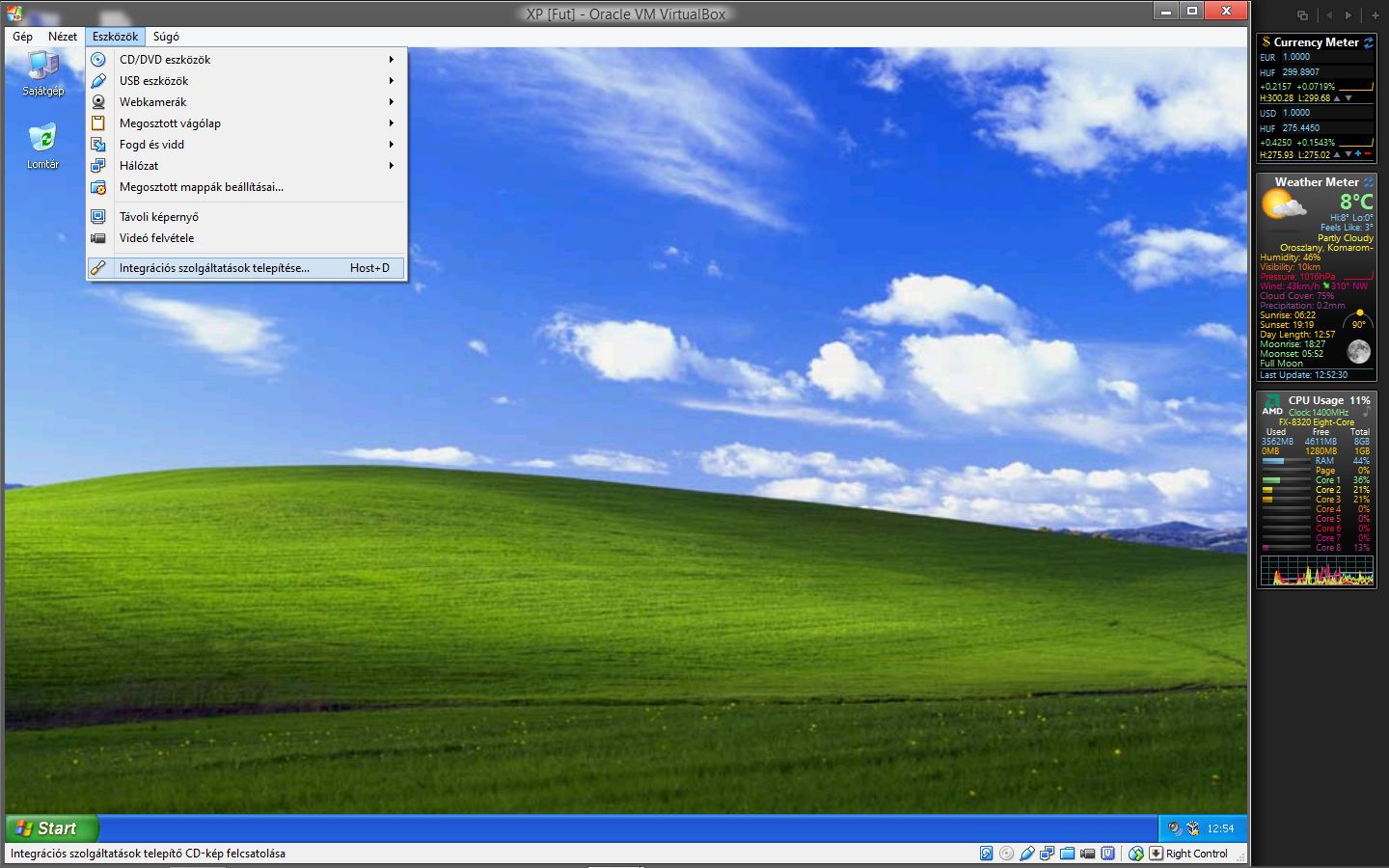Expand arrow next to Webkamerák

[x=392, y=102]
